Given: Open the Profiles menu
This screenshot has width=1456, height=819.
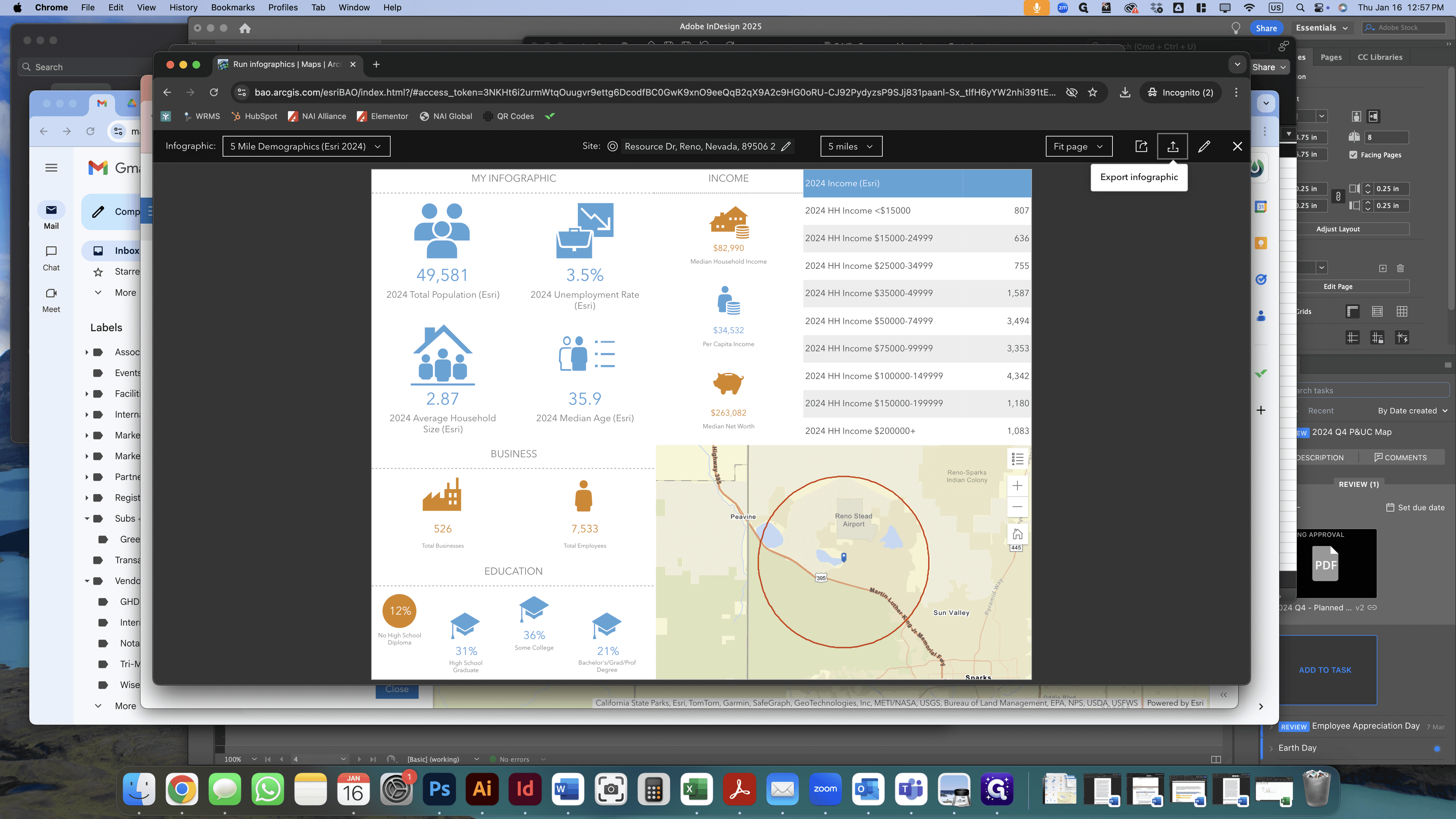Looking at the screenshot, I should [x=282, y=7].
